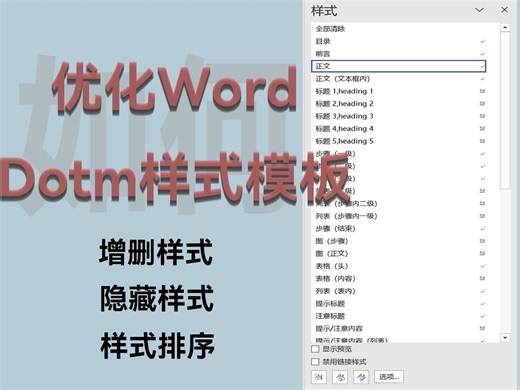This screenshot has width=520, height=390.
Task: Toggle the 禁用链接样式 checkbox
Action: click(315, 362)
